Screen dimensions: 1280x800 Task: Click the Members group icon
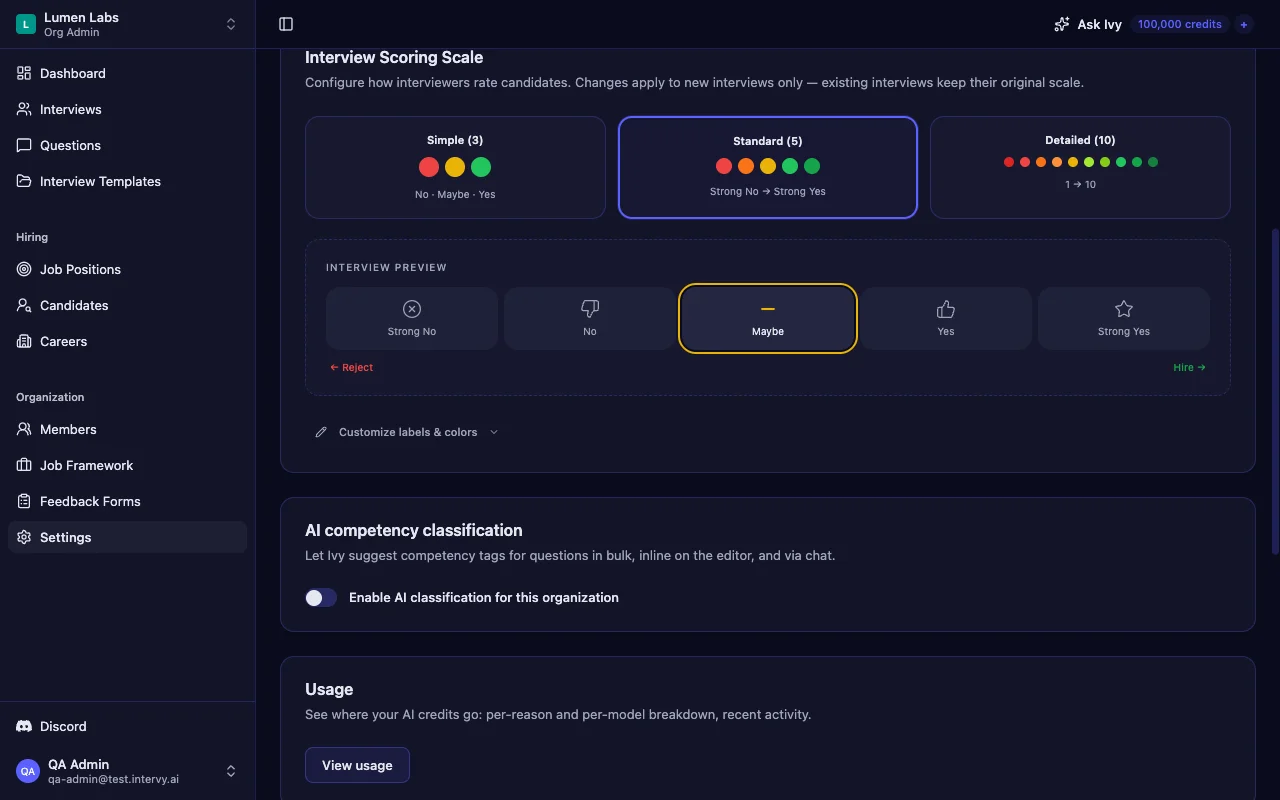[x=24, y=429]
